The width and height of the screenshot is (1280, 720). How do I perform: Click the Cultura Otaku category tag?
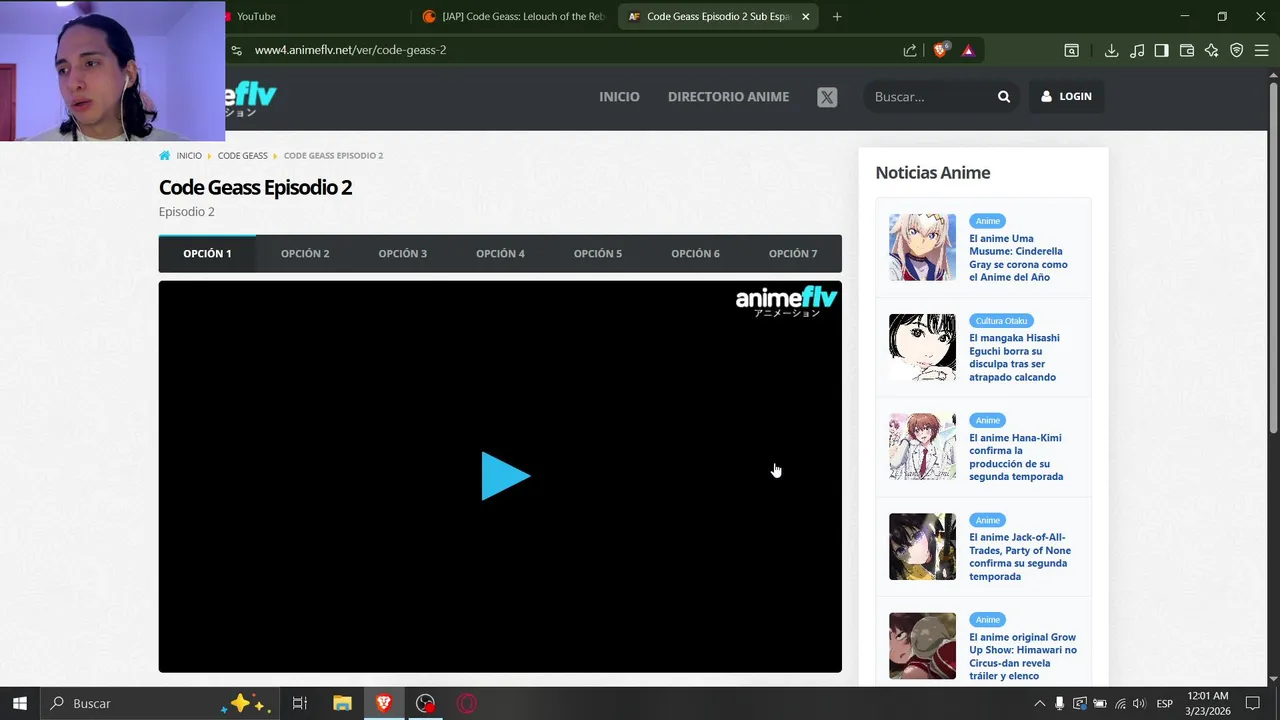[1001, 321]
